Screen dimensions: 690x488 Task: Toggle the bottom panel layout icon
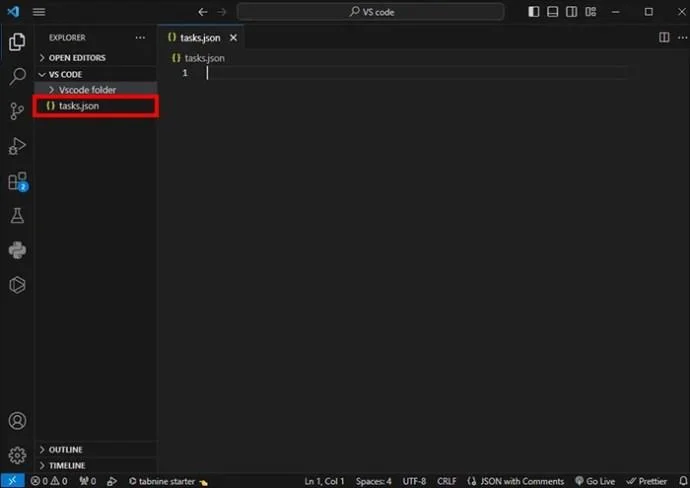pos(552,11)
